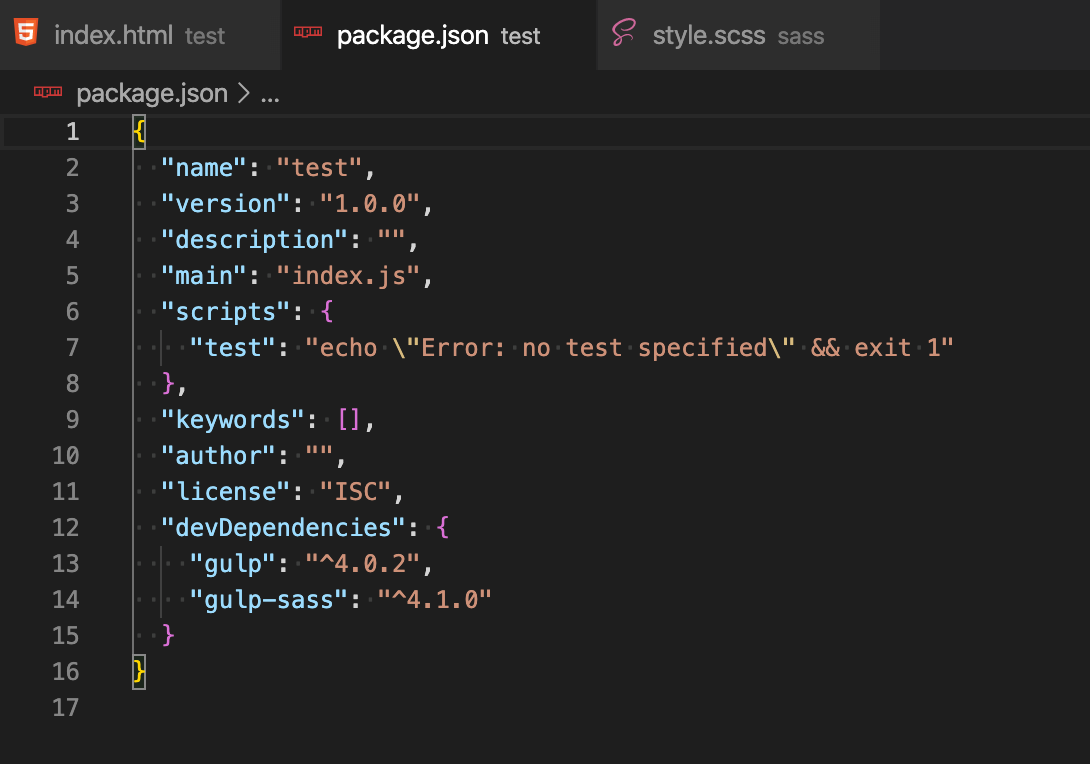Click the npm icon on package.json tab
1090x764 pixels.
click(x=308, y=33)
